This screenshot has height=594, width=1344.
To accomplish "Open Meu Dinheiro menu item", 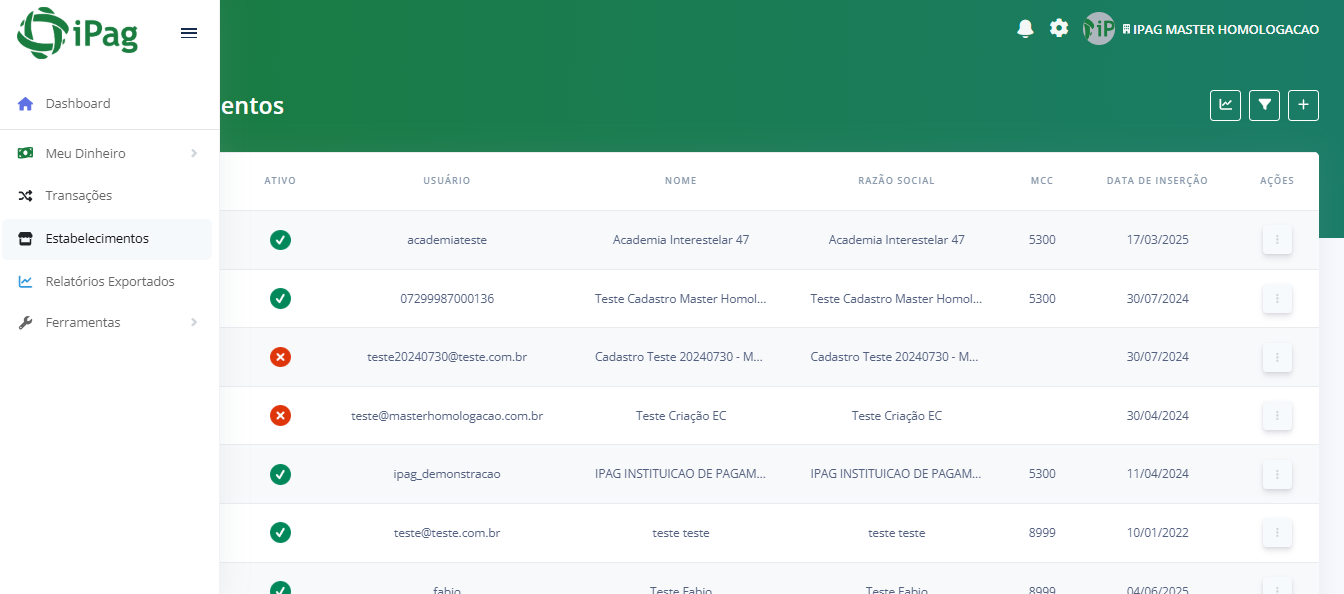I will click(107, 153).
